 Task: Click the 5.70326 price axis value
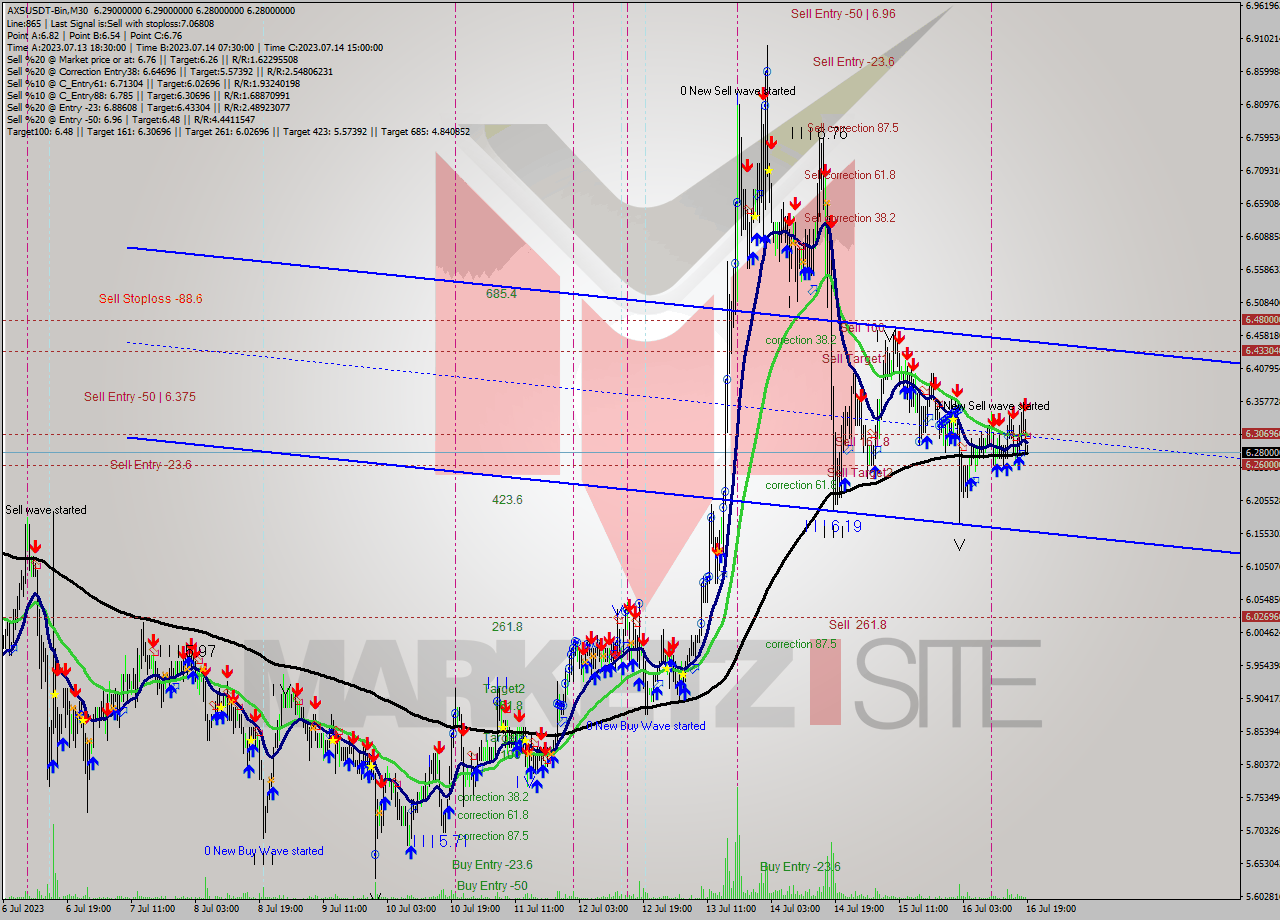tap(1262, 830)
